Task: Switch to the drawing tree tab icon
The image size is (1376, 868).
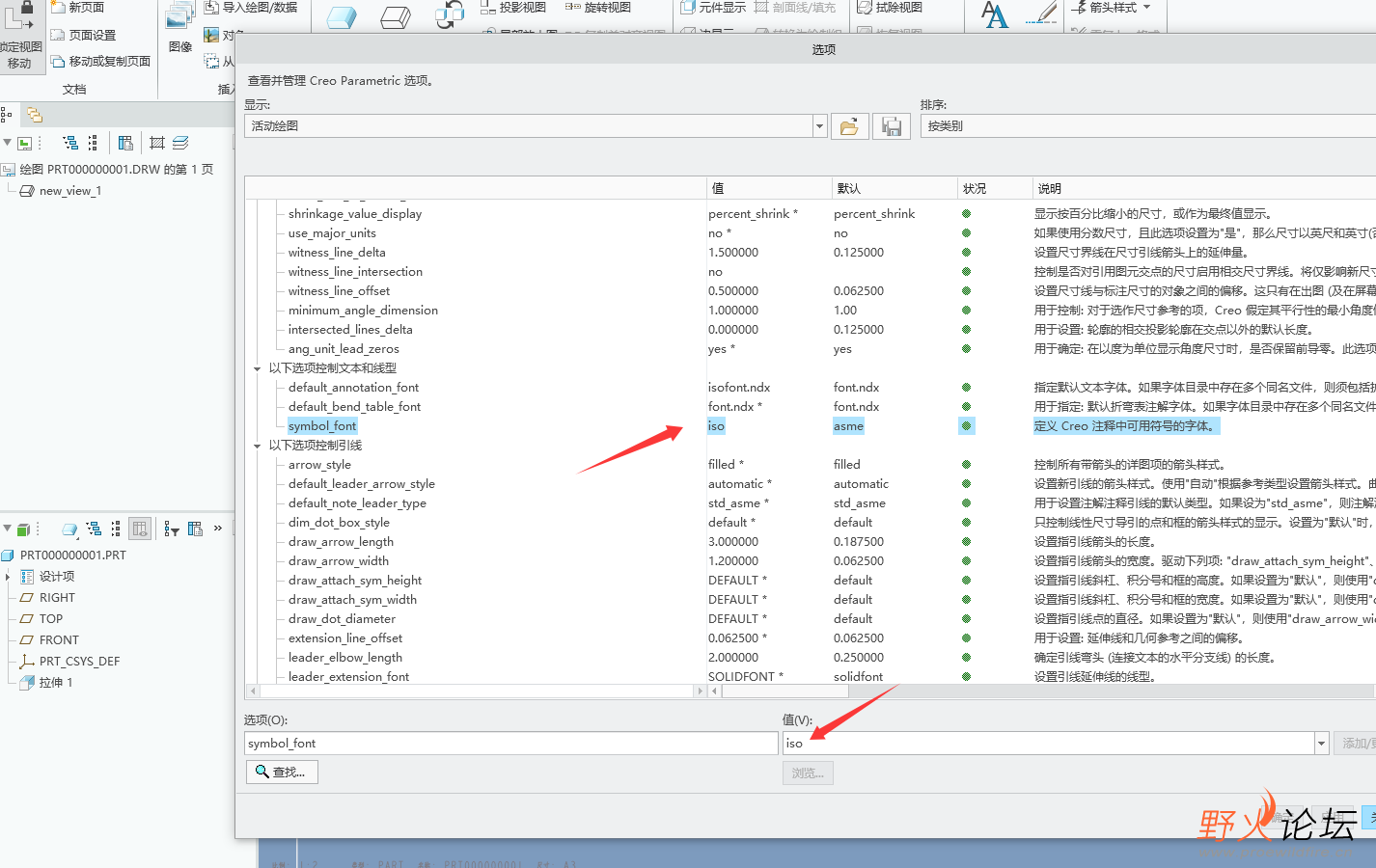Action: 7,116
